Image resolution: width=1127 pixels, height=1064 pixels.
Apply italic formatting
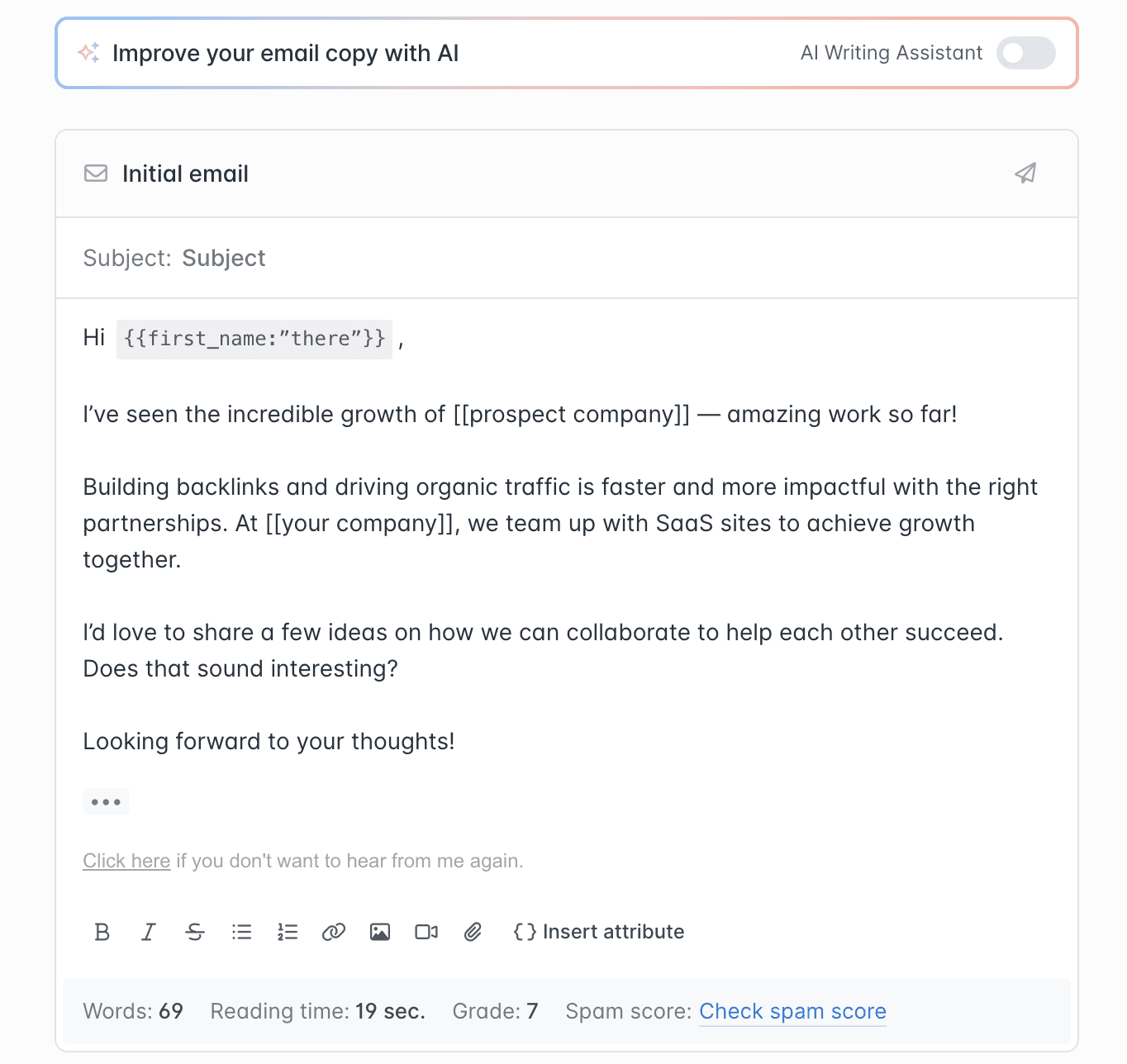click(149, 932)
